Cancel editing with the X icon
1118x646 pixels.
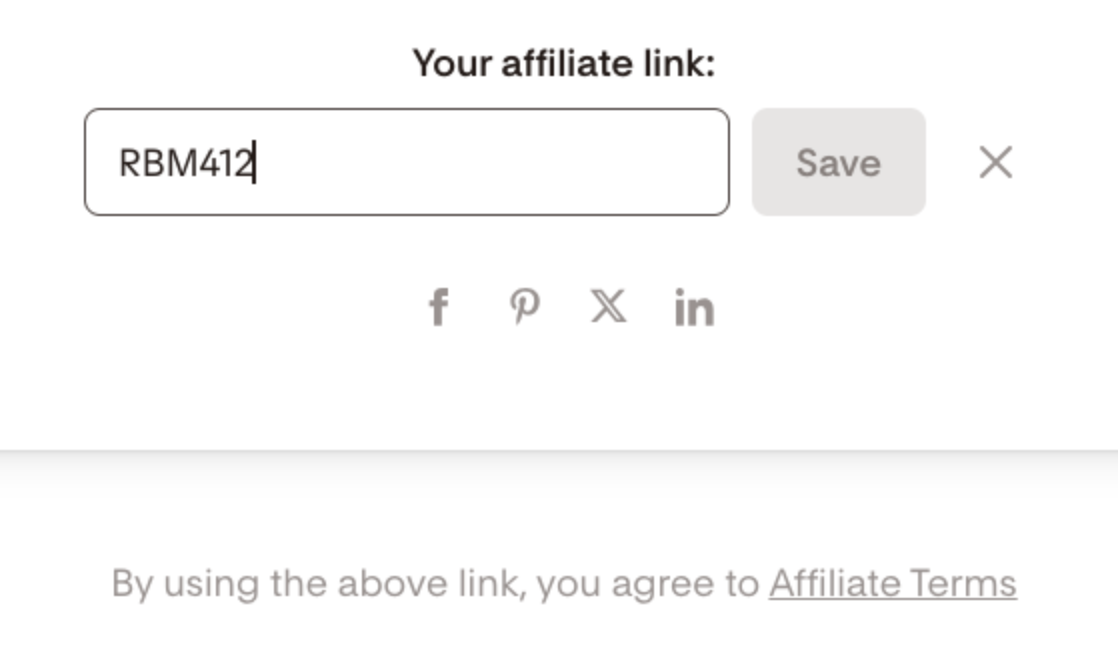point(995,162)
